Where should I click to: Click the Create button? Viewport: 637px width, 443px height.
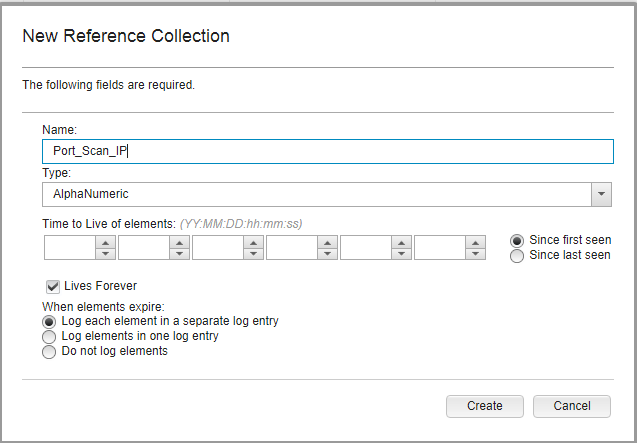pos(485,406)
